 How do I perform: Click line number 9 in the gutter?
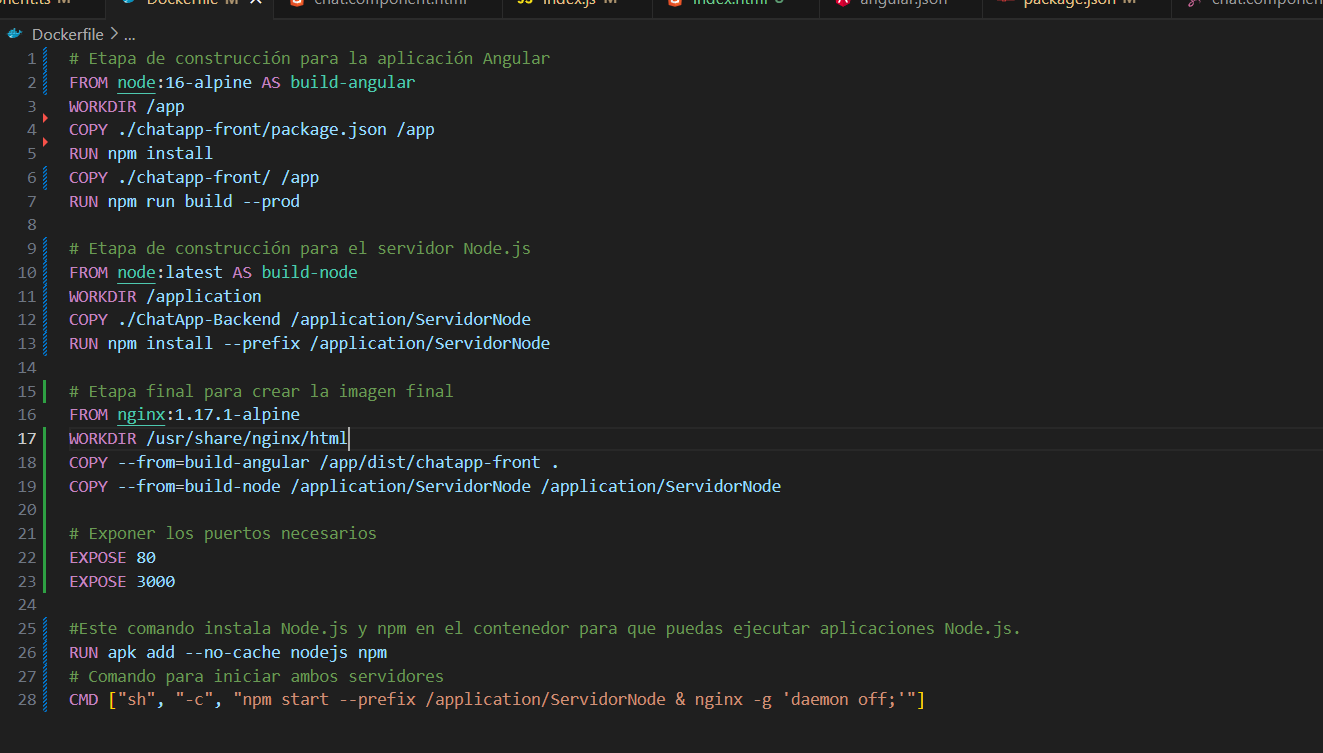point(32,248)
